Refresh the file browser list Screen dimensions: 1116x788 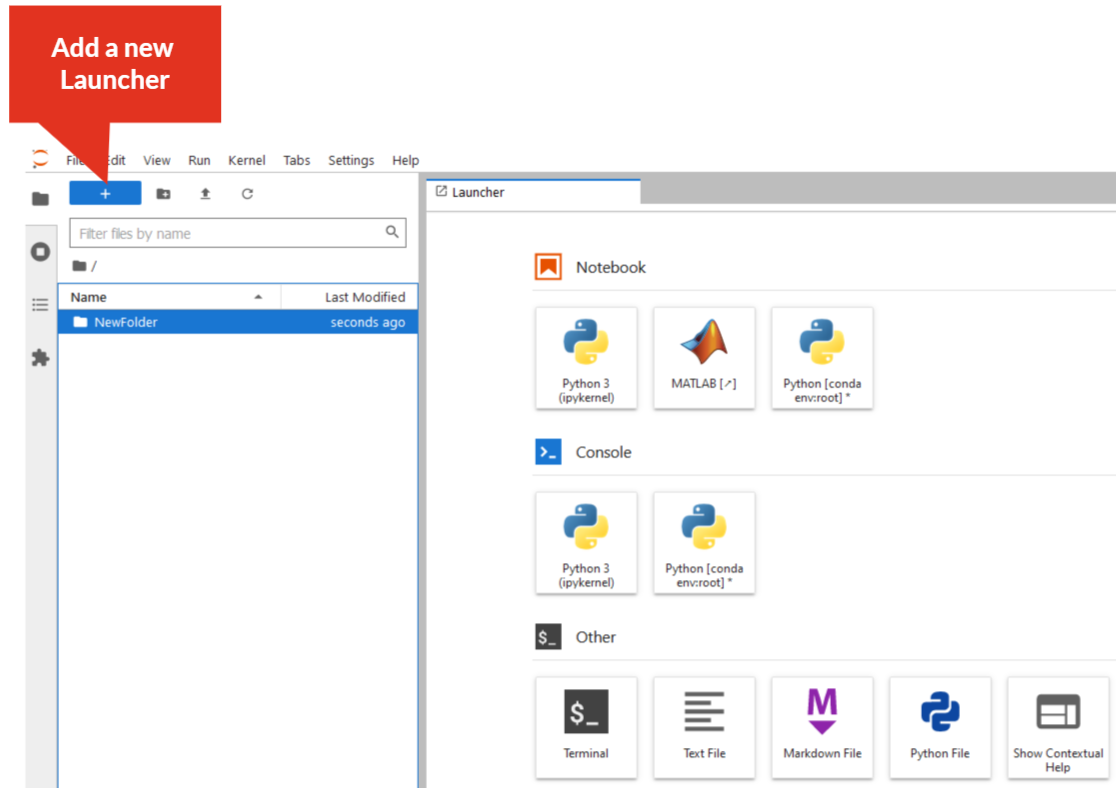pos(247,194)
